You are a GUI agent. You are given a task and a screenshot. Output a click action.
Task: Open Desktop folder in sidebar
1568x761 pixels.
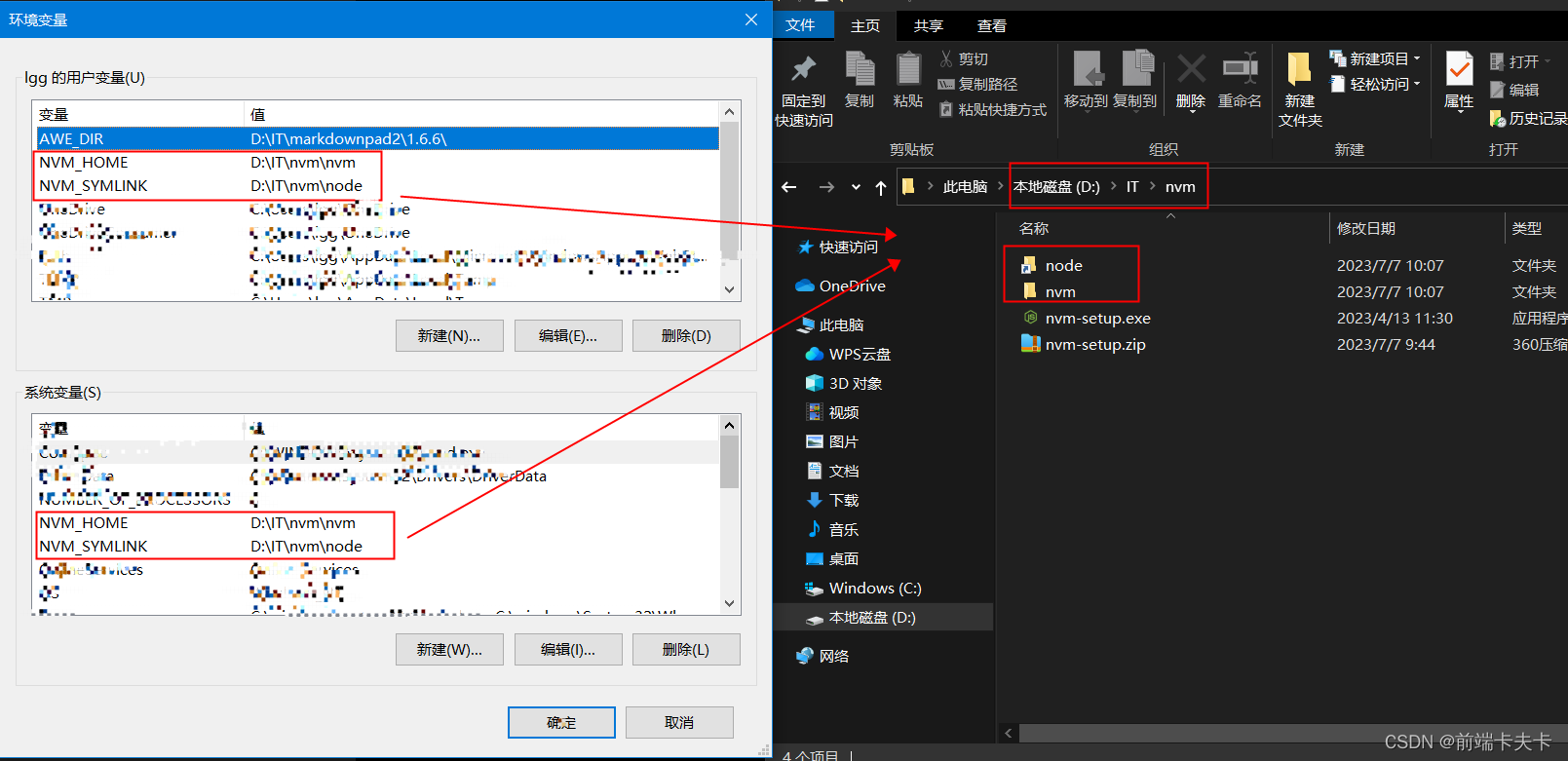point(832,558)
